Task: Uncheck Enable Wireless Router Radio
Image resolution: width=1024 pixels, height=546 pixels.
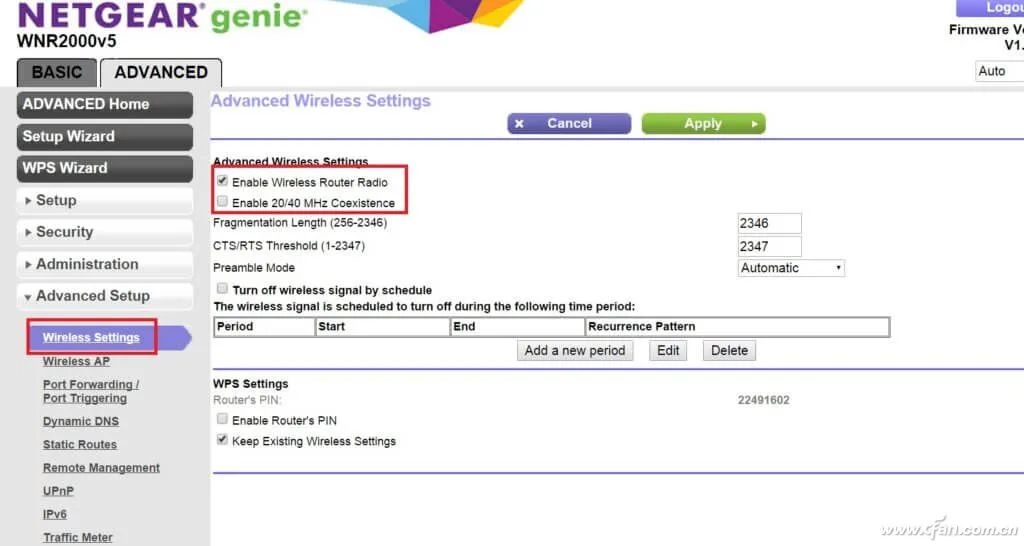Action: coord(223,182)
